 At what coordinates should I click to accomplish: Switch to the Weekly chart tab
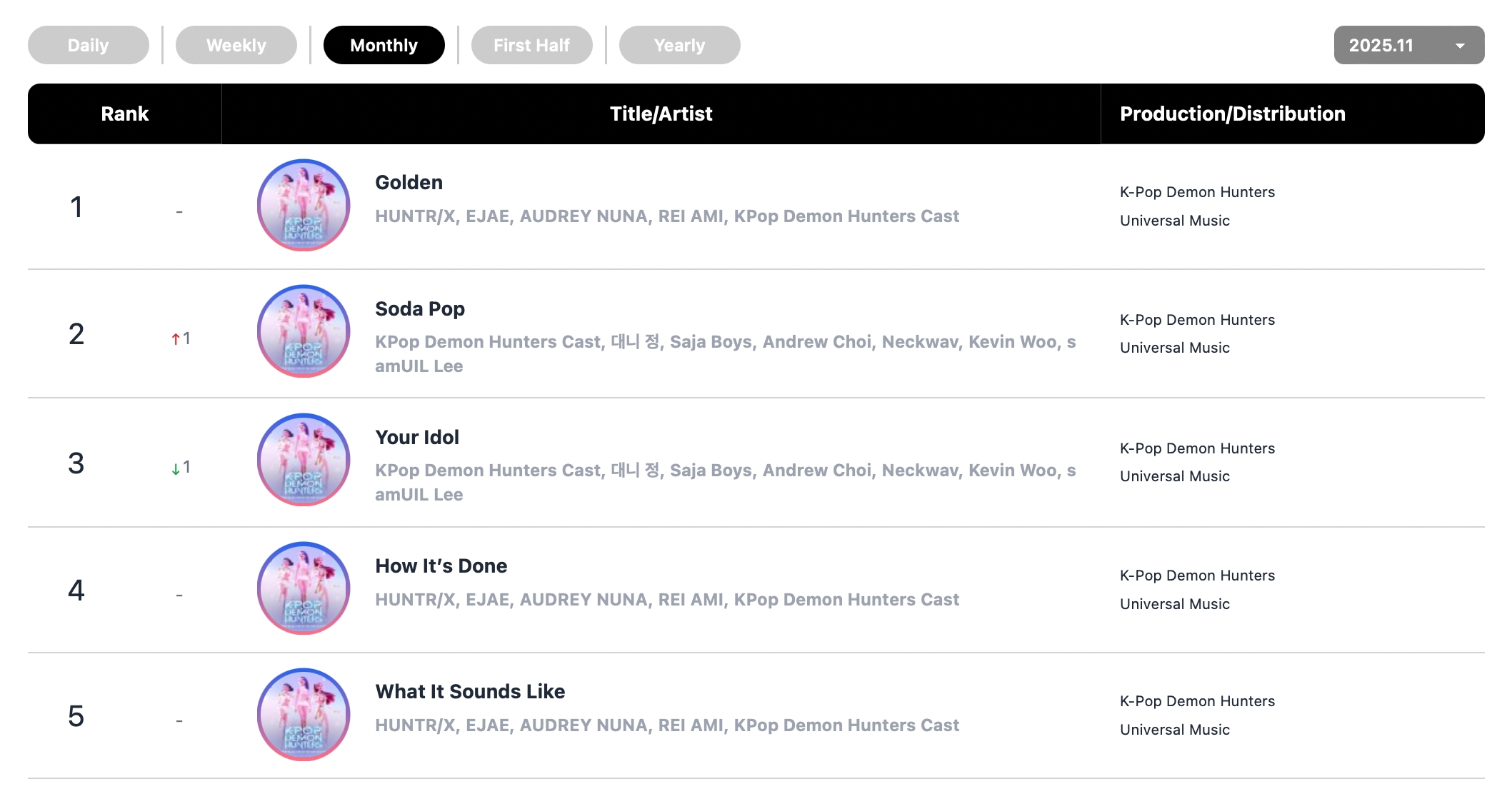coord(236,45)
